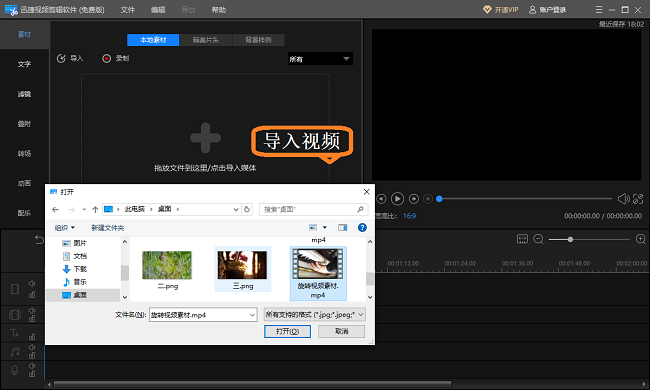Click the music track note icon
This screenshot has width=650, height=390.
point(15,352)
